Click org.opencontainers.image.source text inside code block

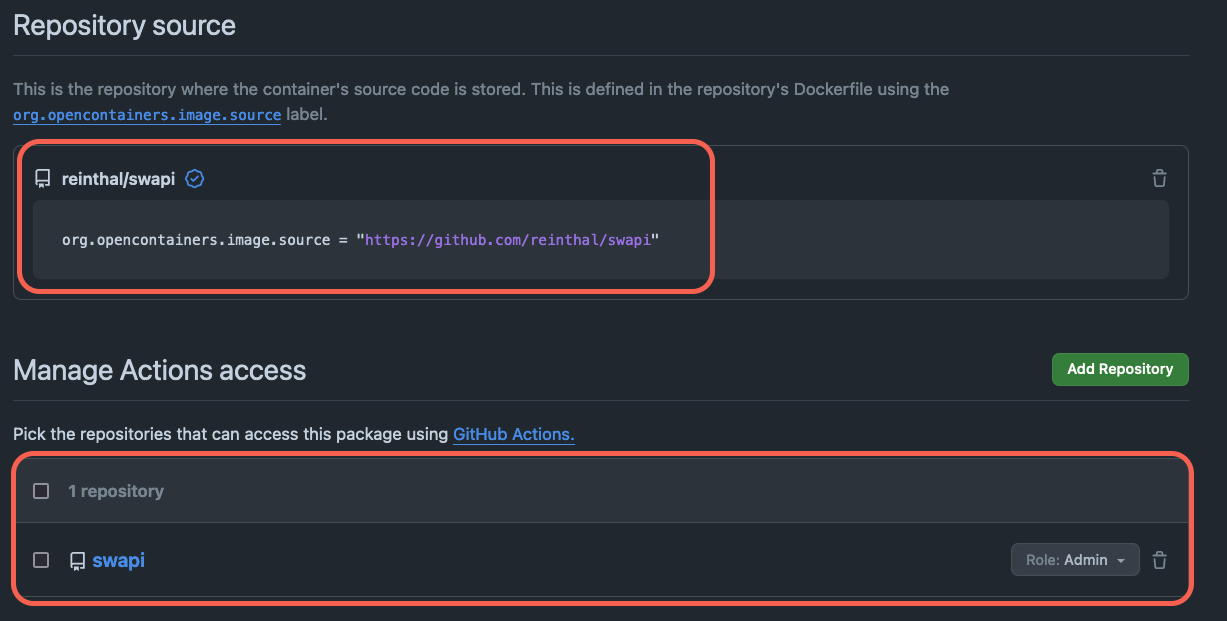click(x=196, y=240)
